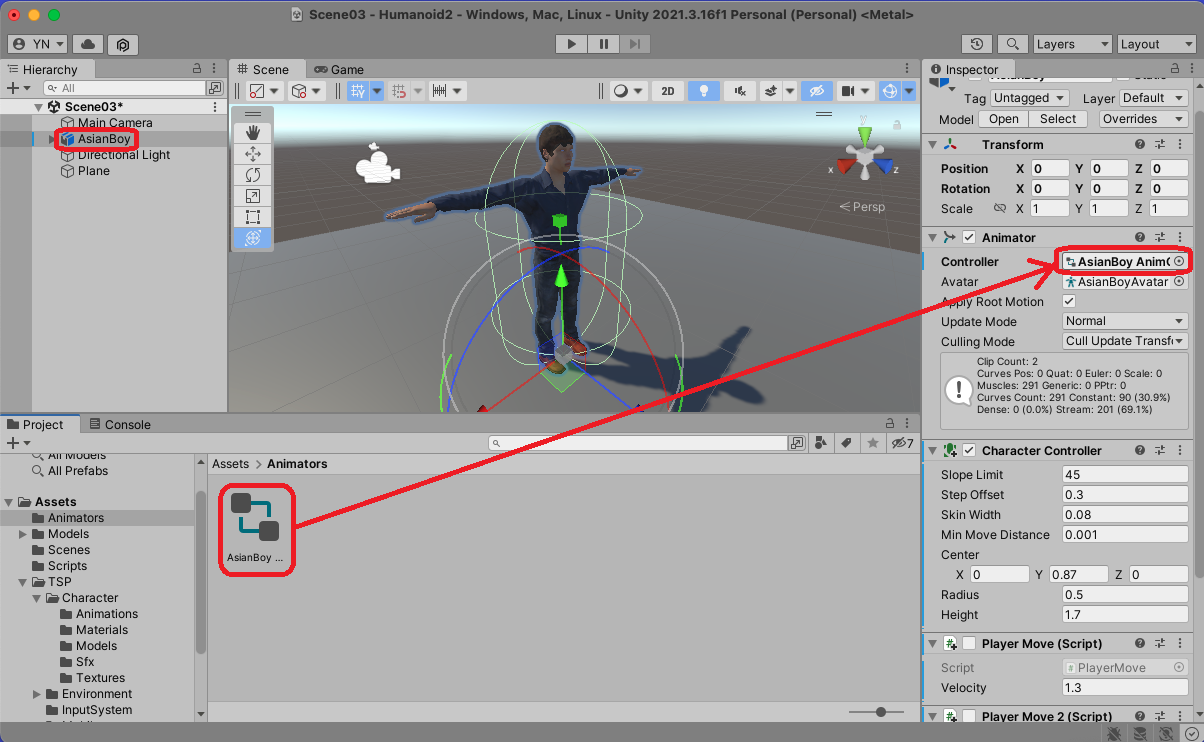1204x742 pixels.
Task: Toggle scene lighting bulb icon
Action: (704, 91)
